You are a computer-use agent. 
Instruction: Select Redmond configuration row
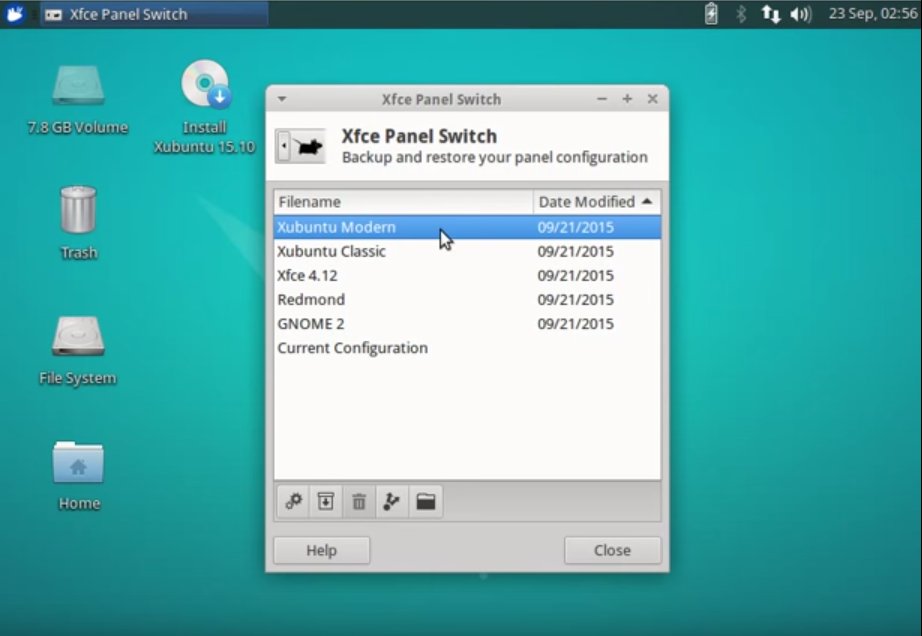point(467,299)
